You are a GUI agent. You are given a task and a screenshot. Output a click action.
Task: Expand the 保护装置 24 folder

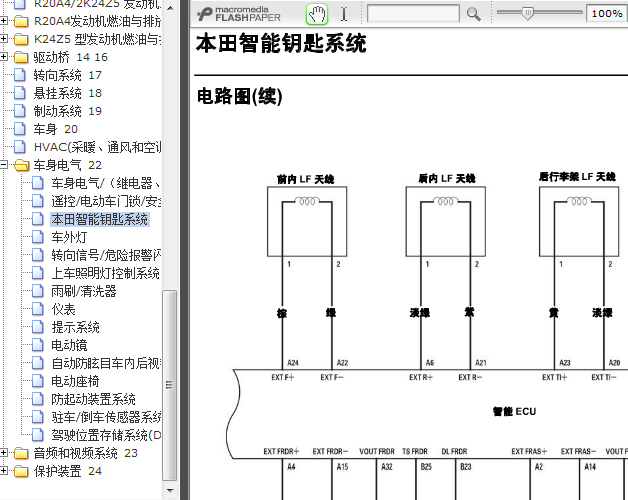pyautogui.click(x=4, y=471)
